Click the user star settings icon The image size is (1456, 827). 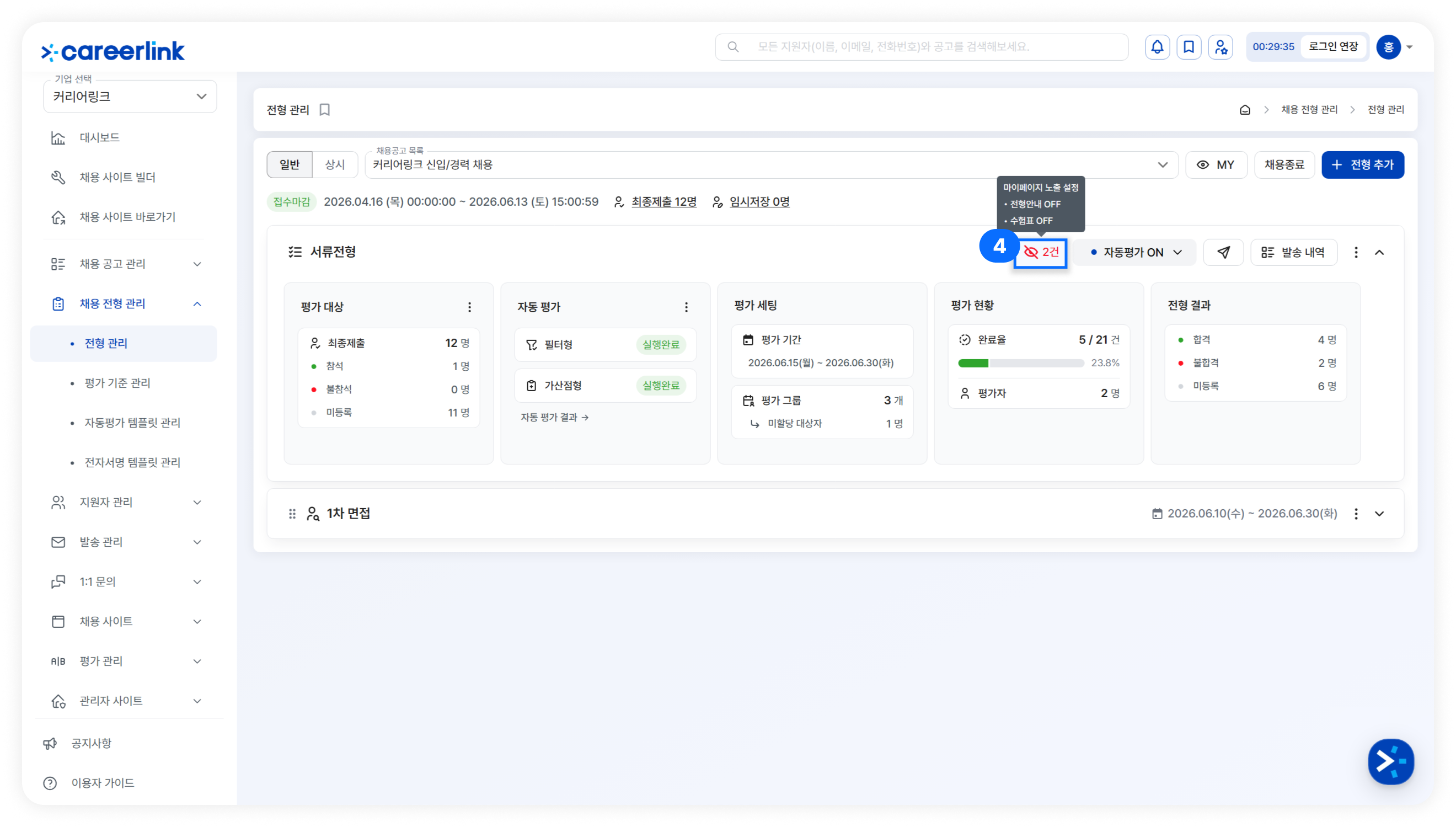1221,46
